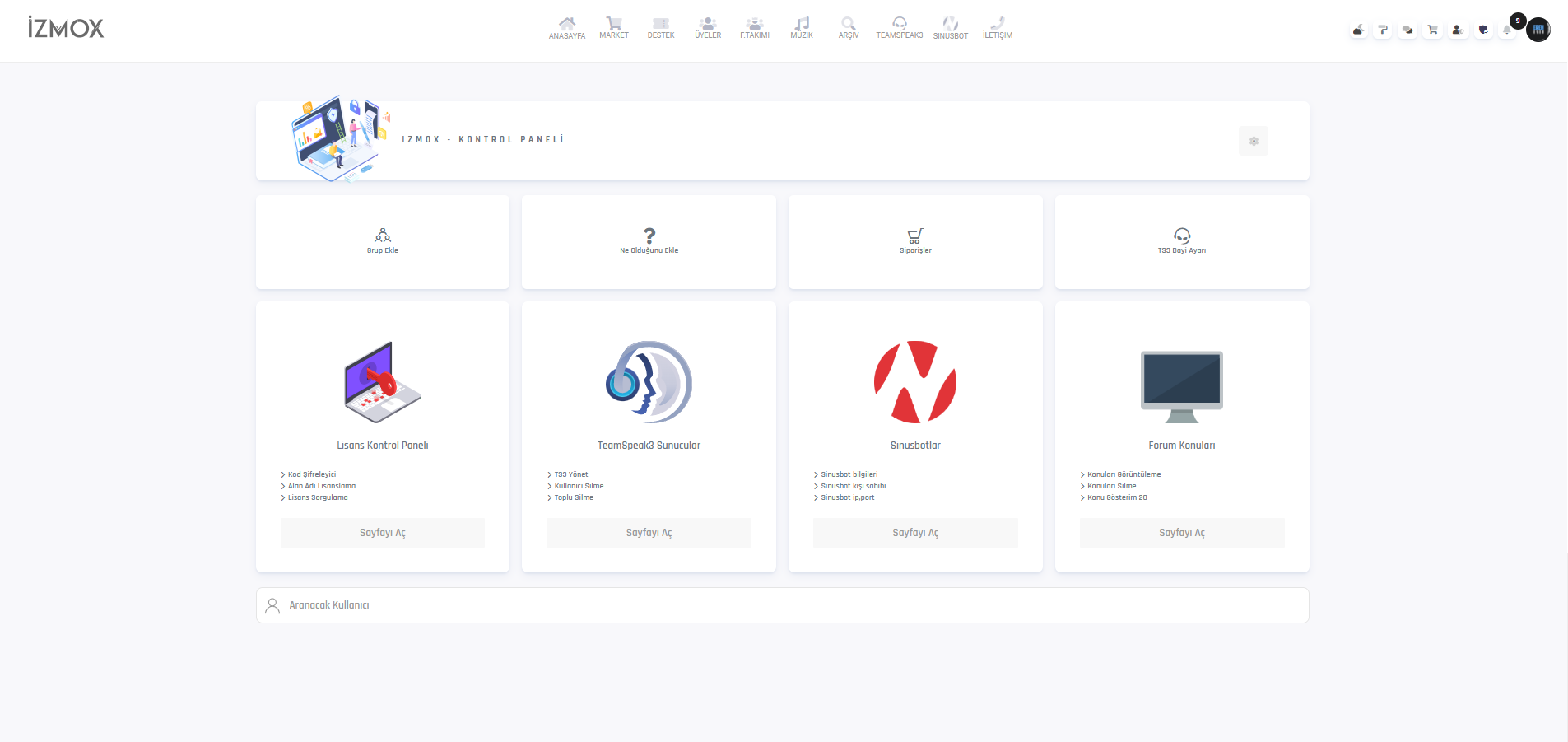Open the chat messages icon
This screenshot has width=1568, height=742.
[x=1407, y=30]
